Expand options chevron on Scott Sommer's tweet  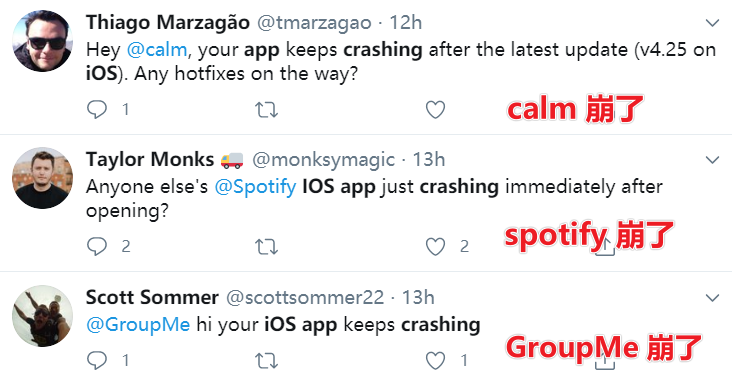click(712, 297)
